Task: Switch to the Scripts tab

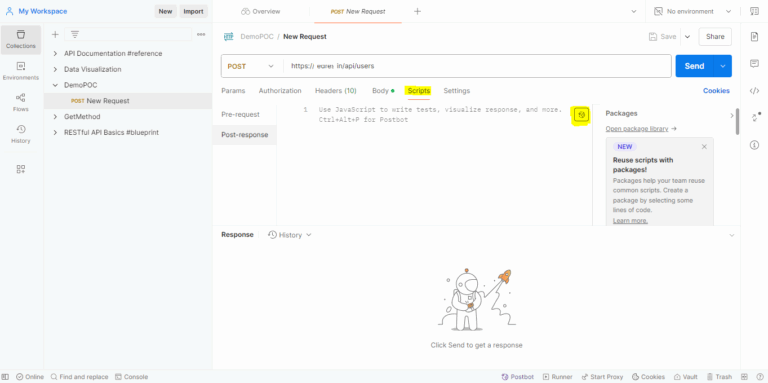Action: tap(419, 91)
